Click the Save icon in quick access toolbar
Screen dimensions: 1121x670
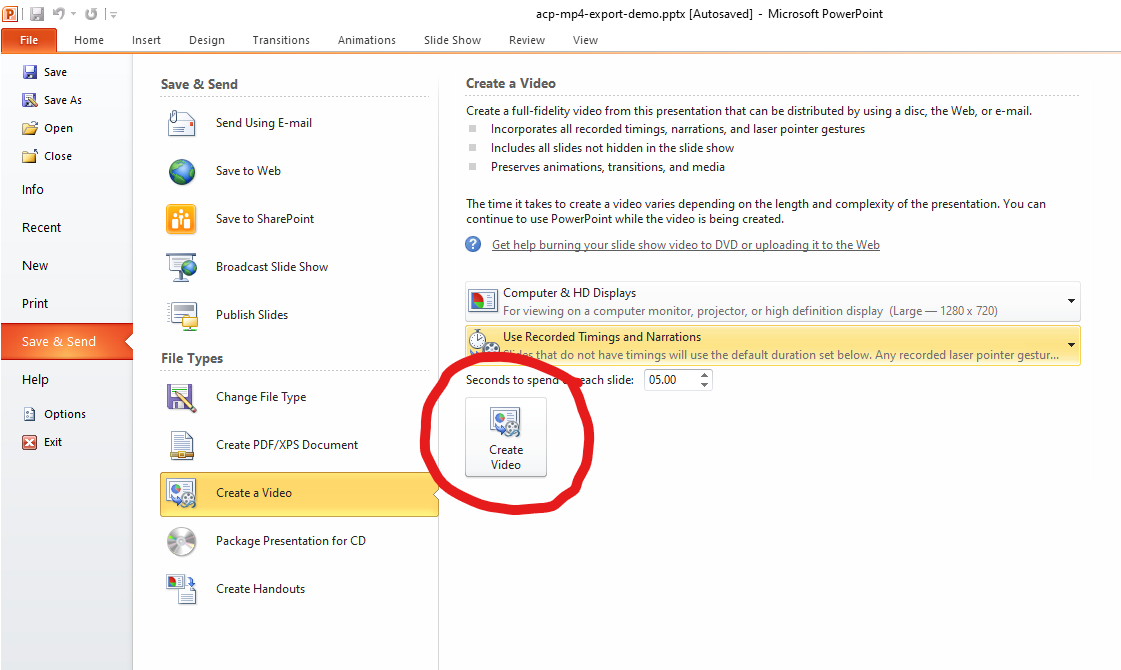[37, 14]
